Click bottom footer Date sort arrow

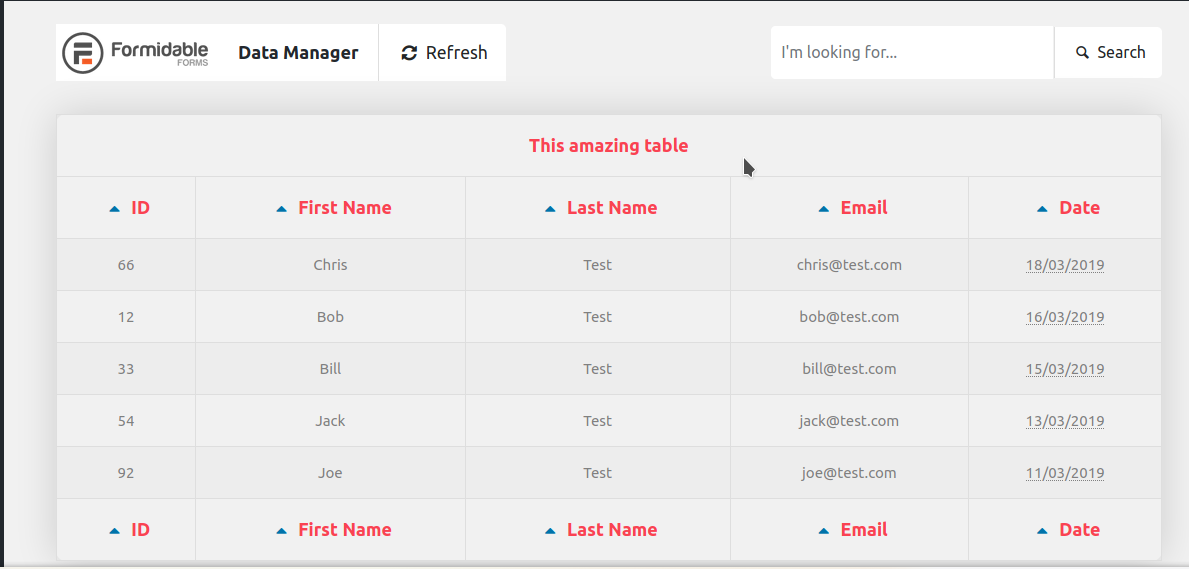(1042, 531)
